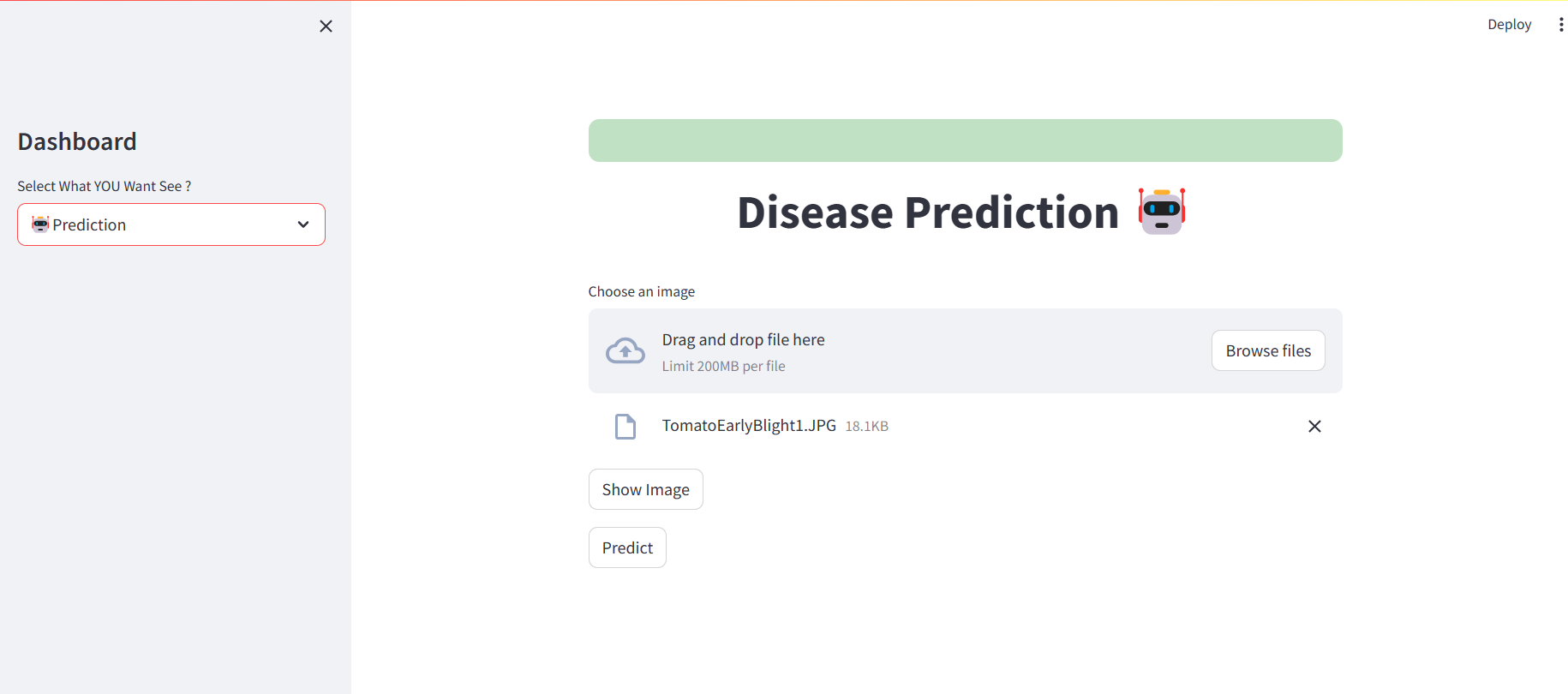Click the Disease Prediction heading
Image resolution: width=1568 pixels, height=694 pixels.
coord(927,212)
